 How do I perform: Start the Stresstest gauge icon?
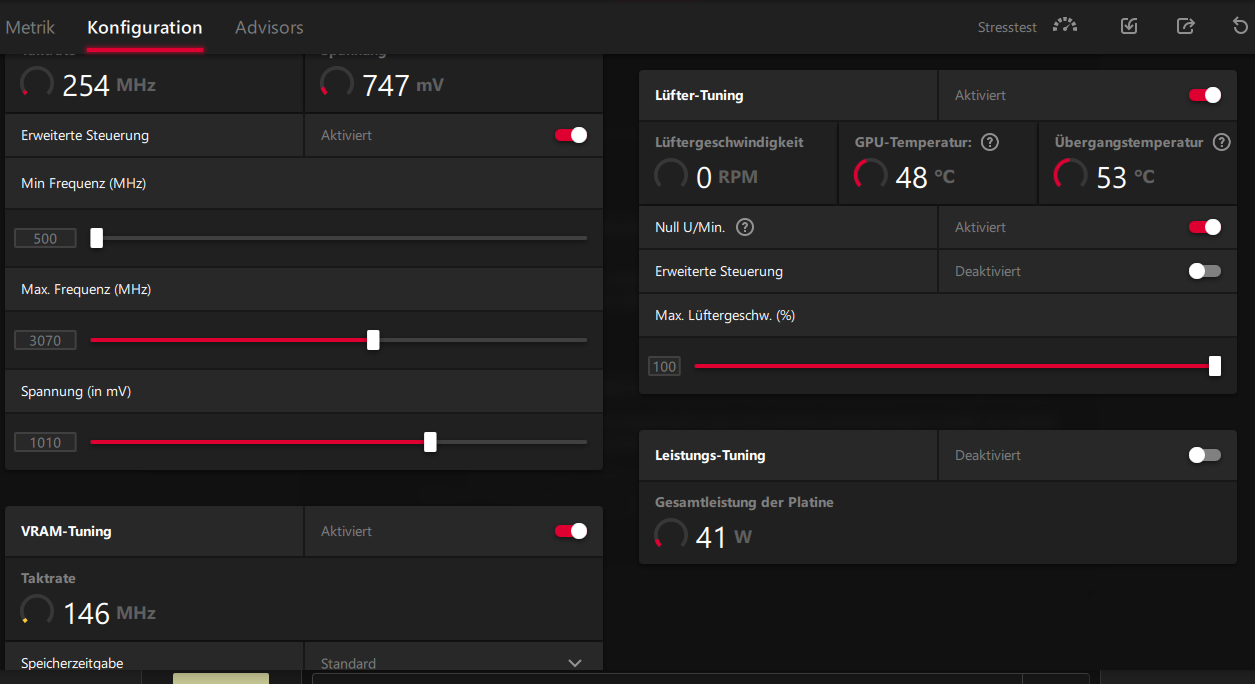tap(1065, 26)
